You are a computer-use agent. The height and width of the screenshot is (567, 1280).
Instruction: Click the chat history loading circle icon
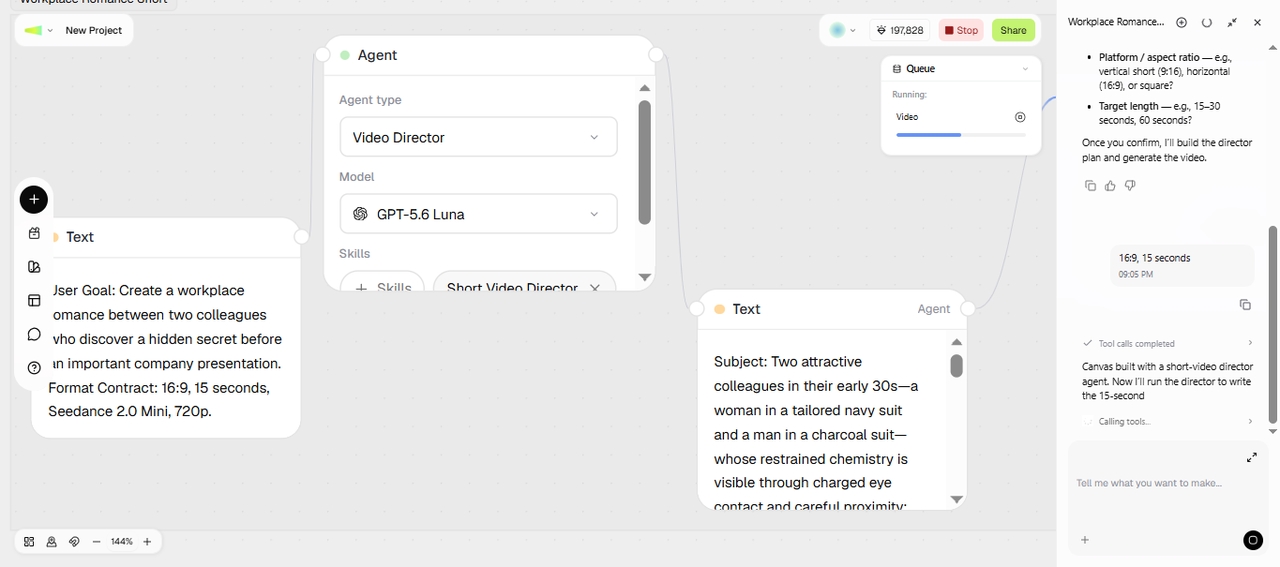coord(1207,22)
